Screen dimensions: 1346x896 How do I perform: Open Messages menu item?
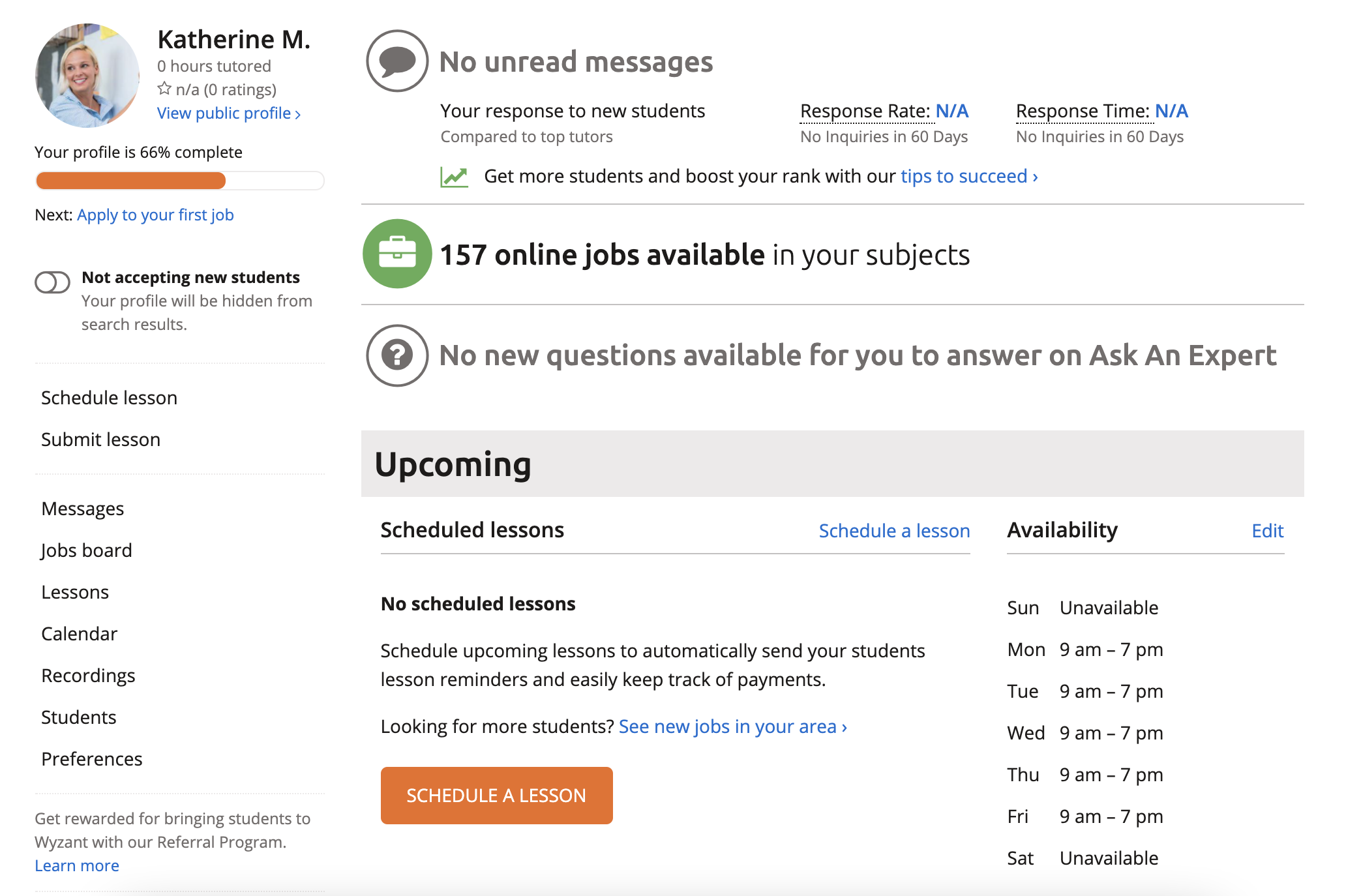pyautogui.click(x=81, y=508)
